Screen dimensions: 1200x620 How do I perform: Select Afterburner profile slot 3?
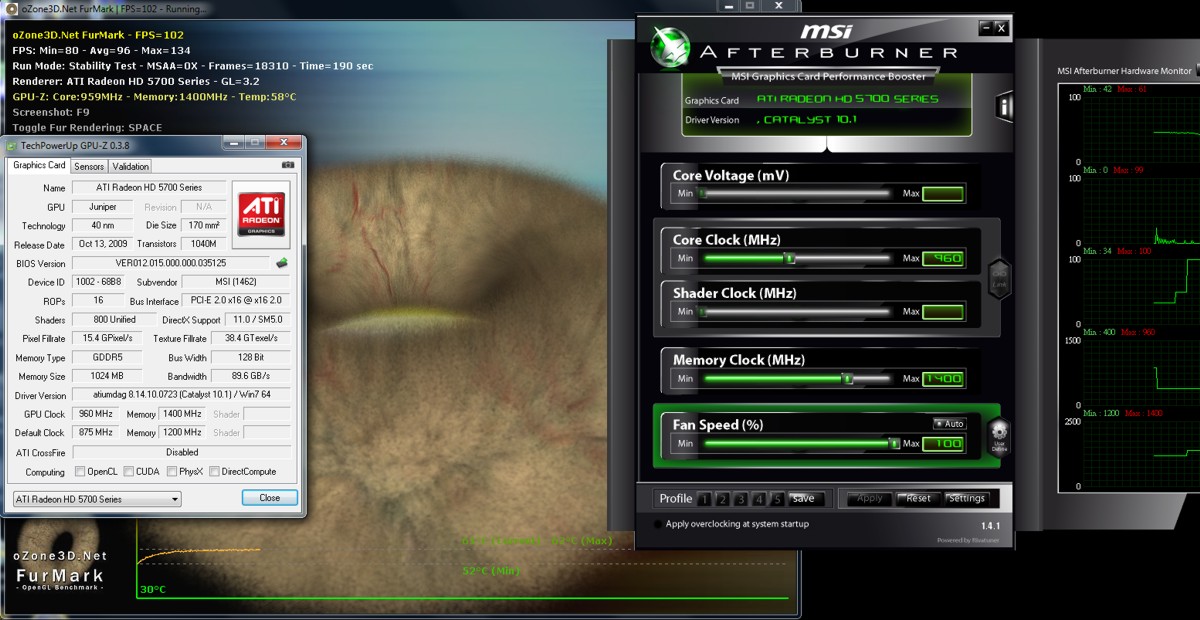click(742, 499)
